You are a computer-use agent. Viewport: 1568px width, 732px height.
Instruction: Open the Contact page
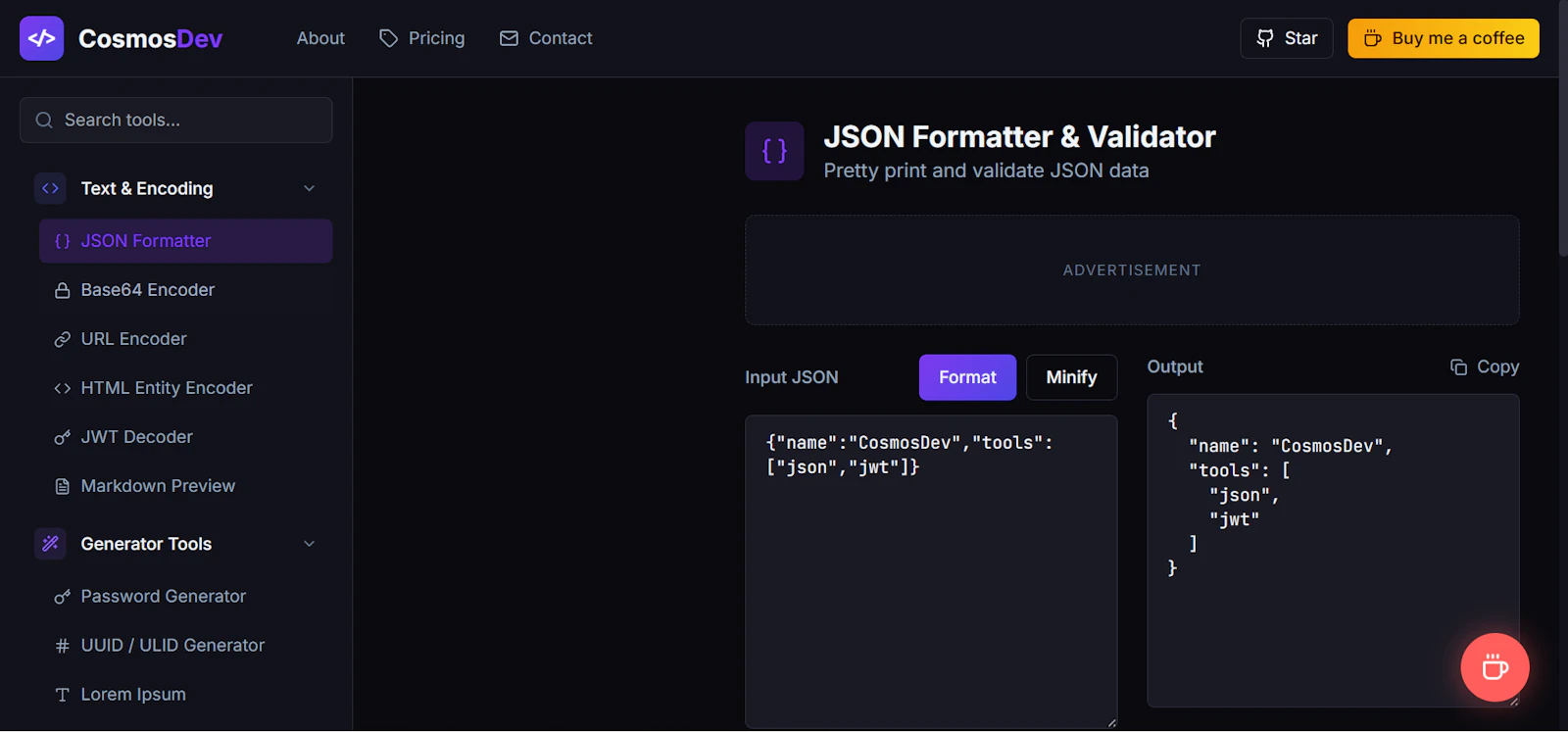[x=546, y=38]
